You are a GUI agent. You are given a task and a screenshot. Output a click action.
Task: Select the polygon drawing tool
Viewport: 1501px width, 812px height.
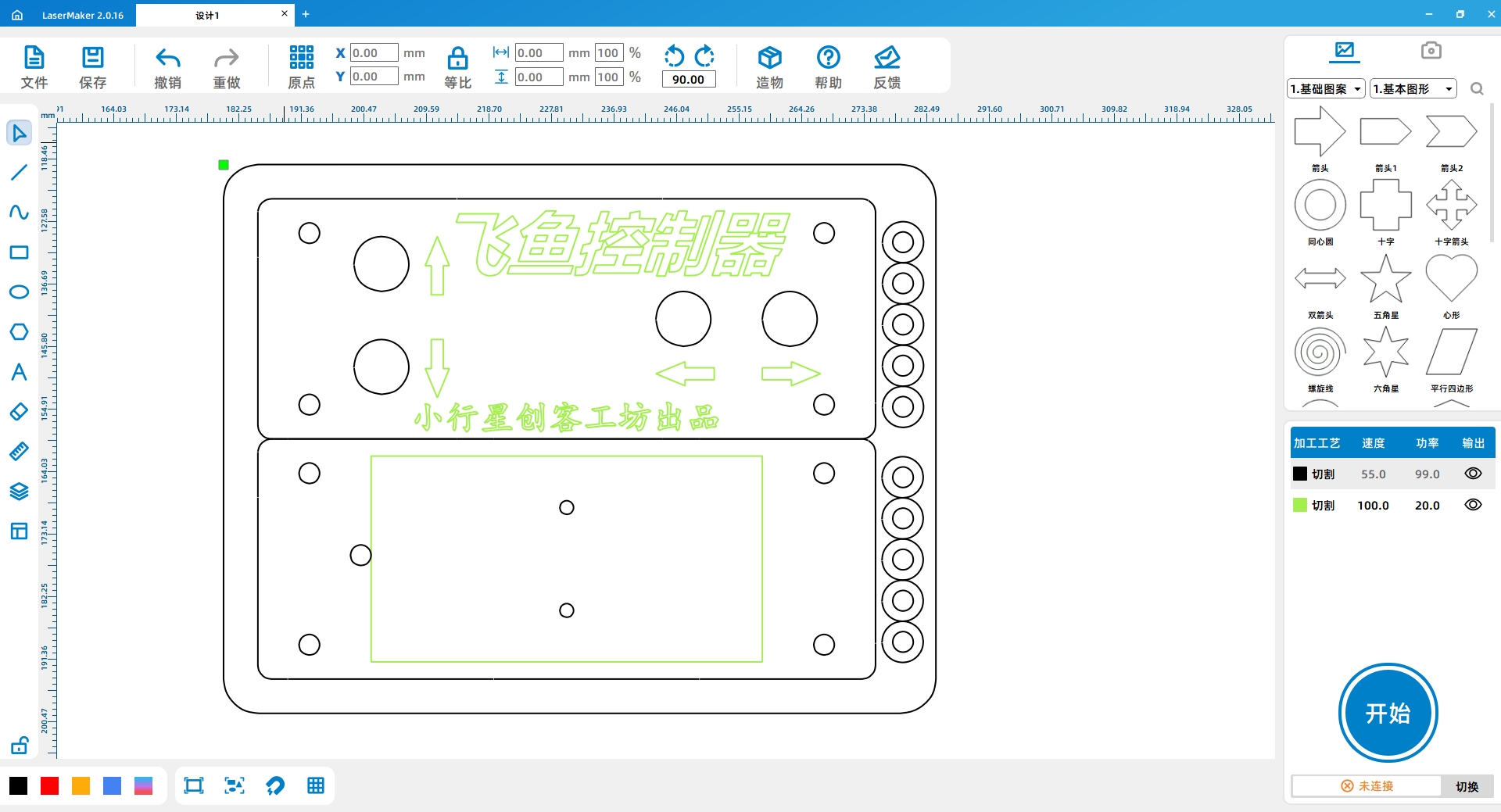click(19, 332)
